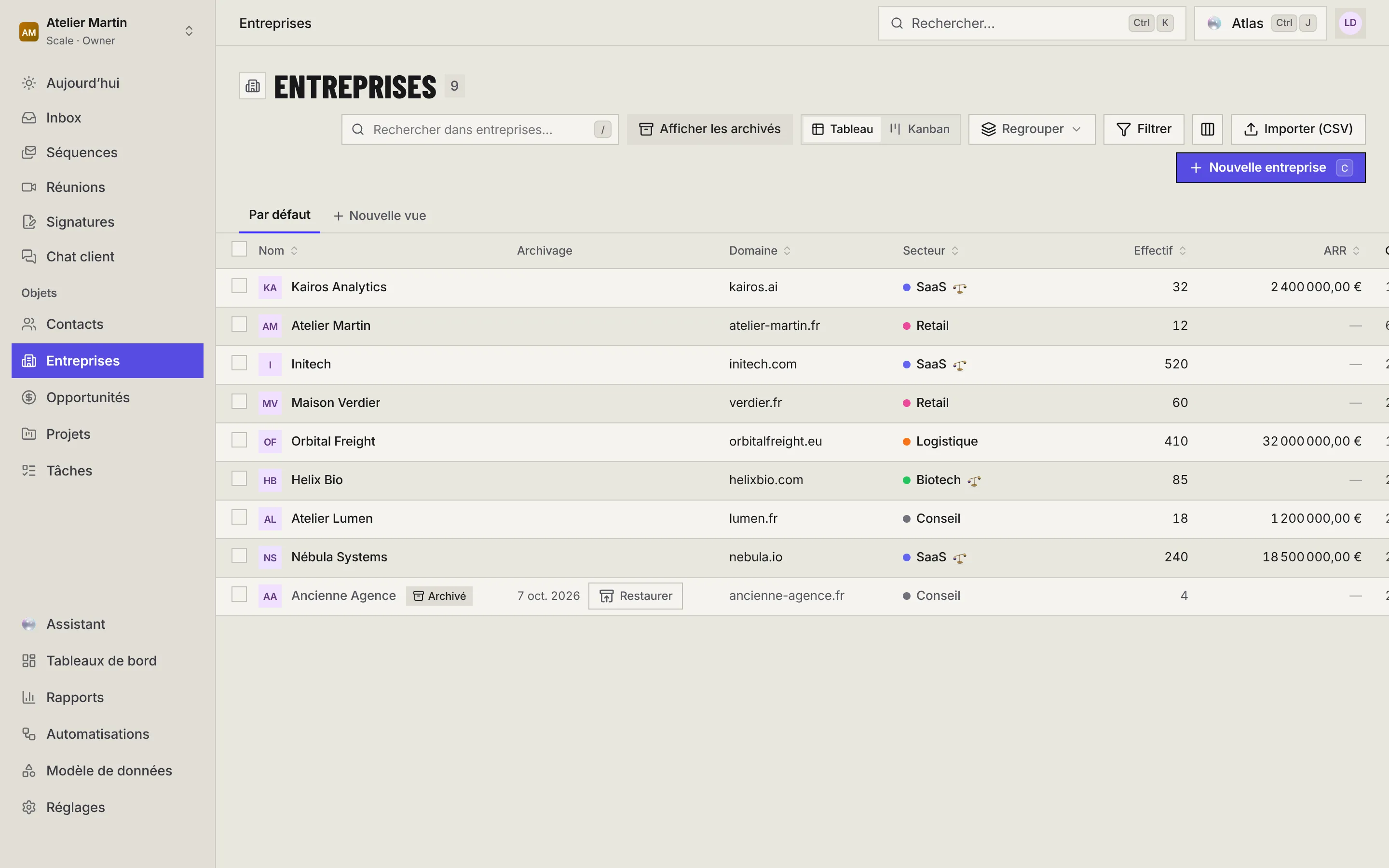Toggle select-all checkbox in table header
The width and height of the screenshot is (1389, 868).
tap(239, 249)
